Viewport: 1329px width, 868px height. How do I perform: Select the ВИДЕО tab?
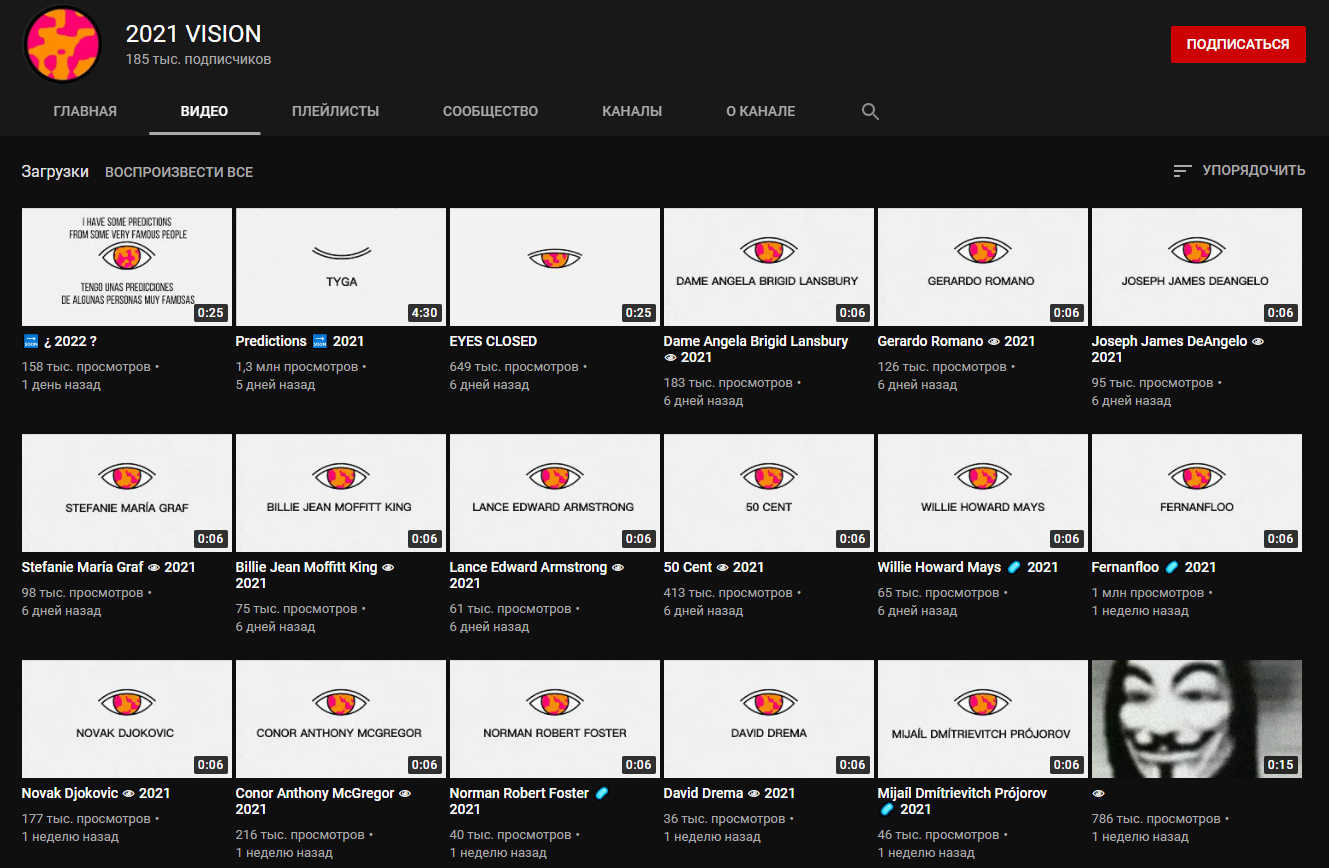pyautogui.click(x=205, y=111)
